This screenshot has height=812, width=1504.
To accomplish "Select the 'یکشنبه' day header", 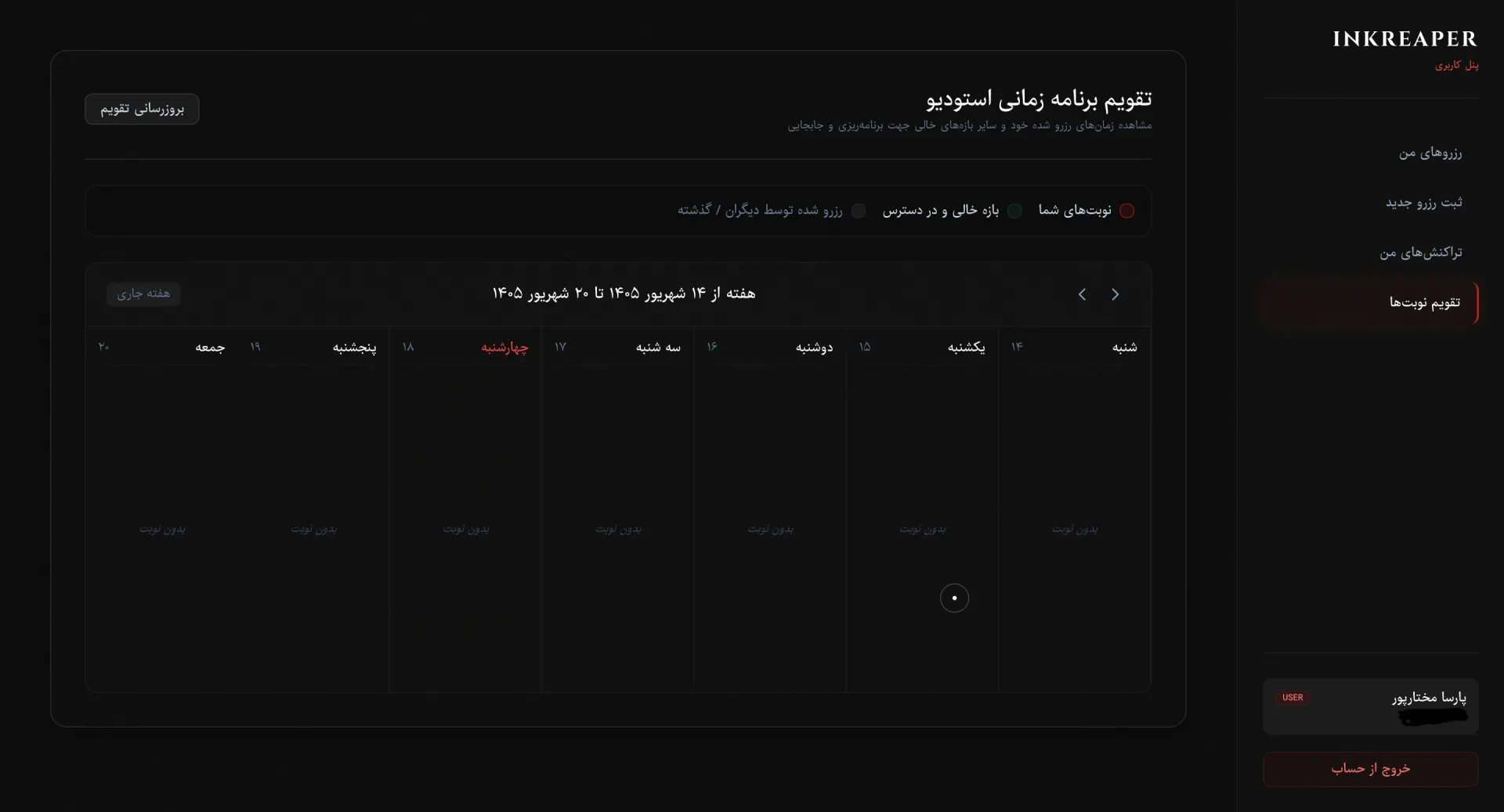I will click(x=967, y=347).
